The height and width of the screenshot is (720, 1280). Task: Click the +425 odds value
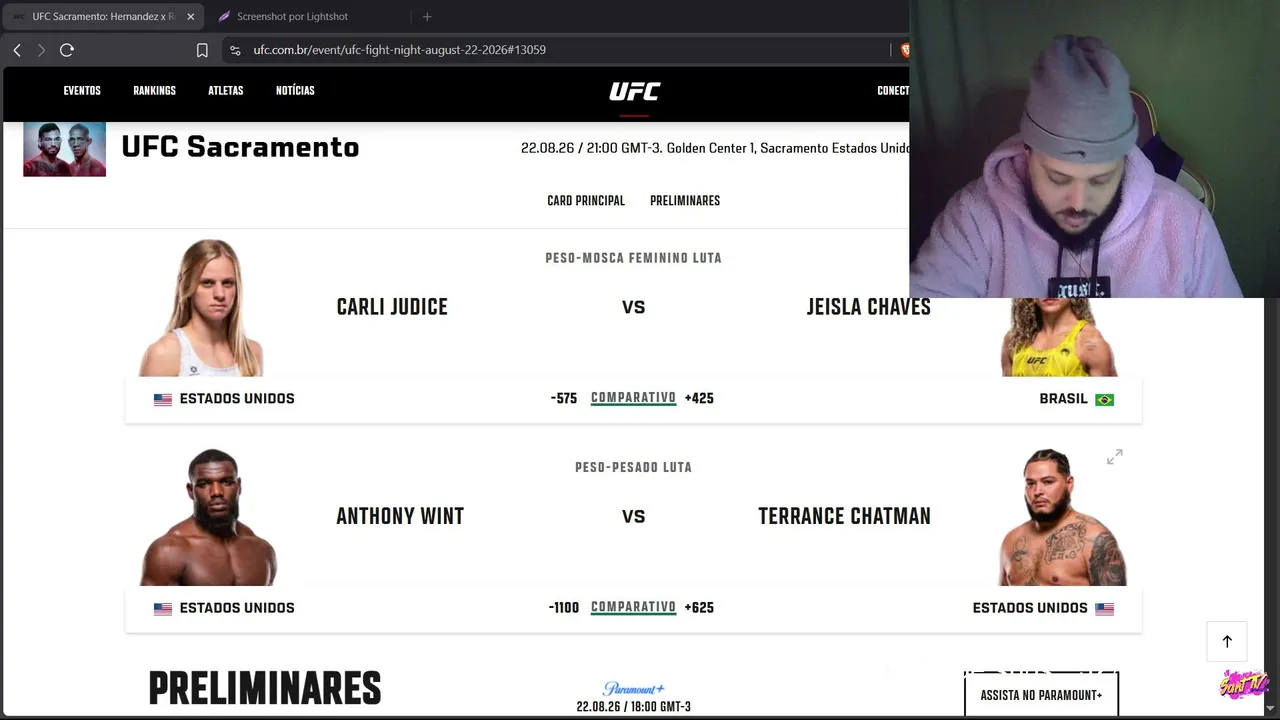point(699,398)
